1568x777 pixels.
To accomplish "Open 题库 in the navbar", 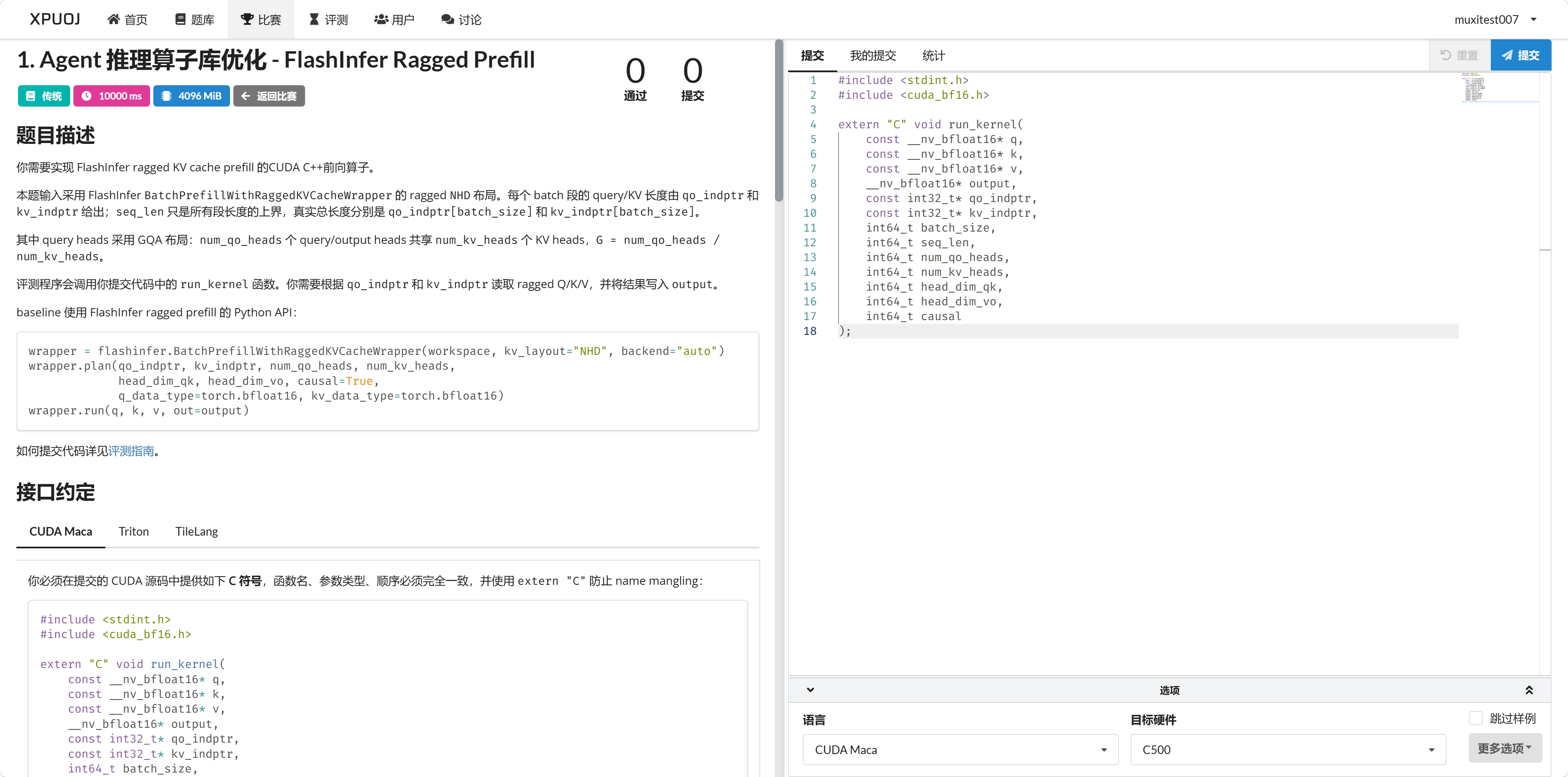I will point(195,20).
